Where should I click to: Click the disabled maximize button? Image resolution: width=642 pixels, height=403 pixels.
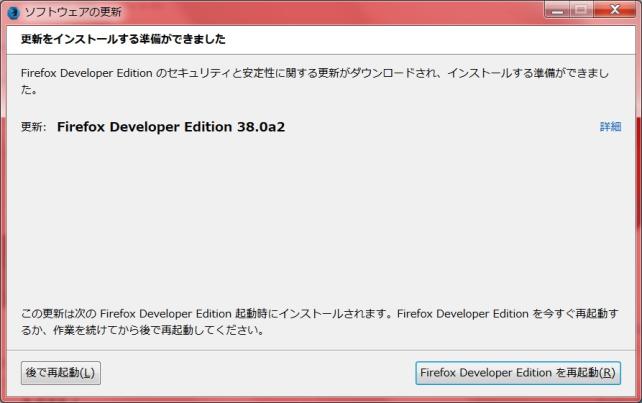coord(581,9)
